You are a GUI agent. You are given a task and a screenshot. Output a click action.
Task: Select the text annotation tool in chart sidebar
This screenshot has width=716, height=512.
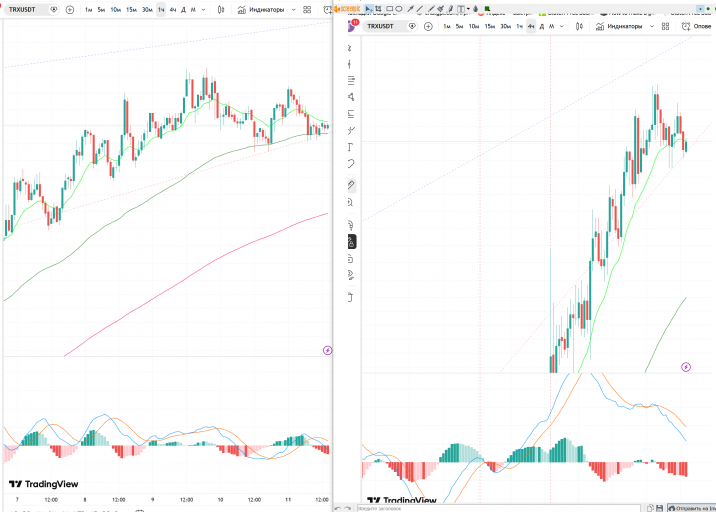(351, 147)
